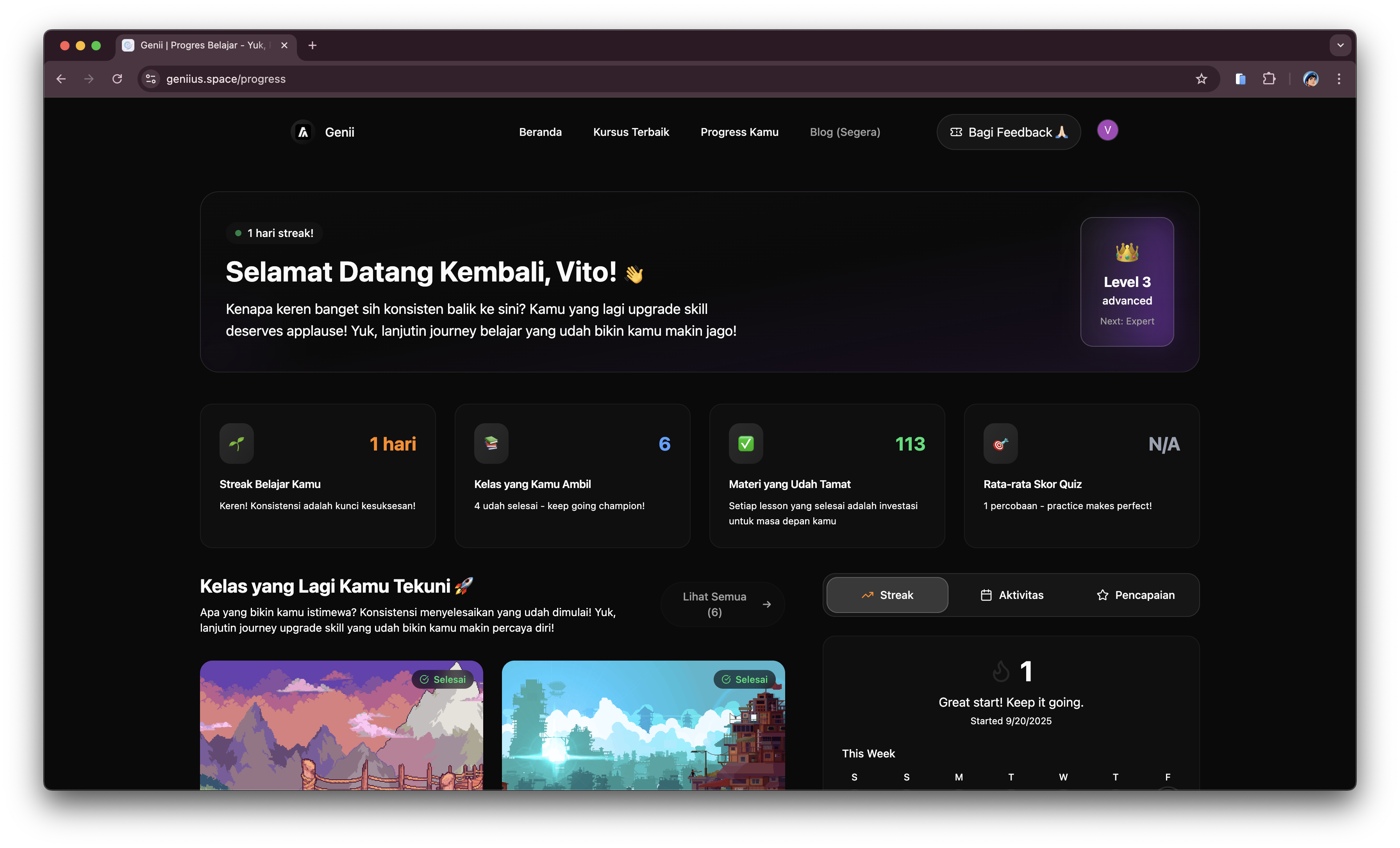Click the 'N/A' quiz score value
1400x848 pixels.
click(1164, 444)
